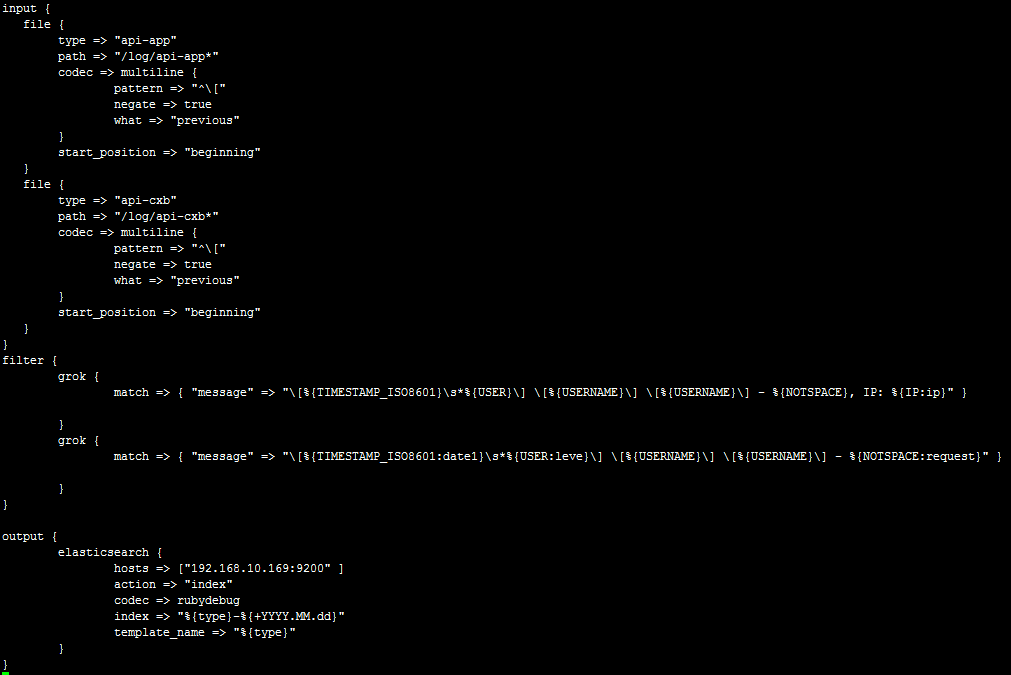Place cursor on "api-app" type value
Image resolution: width=1011 pixels, height=675 pixels.
point(145,40)
